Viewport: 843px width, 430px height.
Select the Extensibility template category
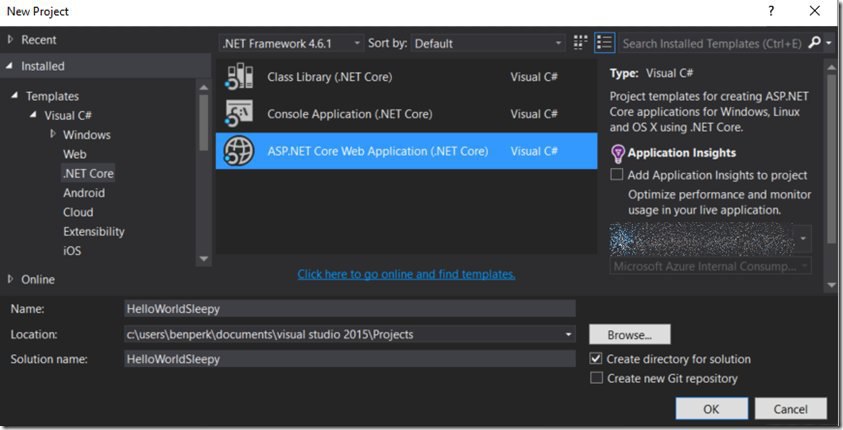point(94,232)
